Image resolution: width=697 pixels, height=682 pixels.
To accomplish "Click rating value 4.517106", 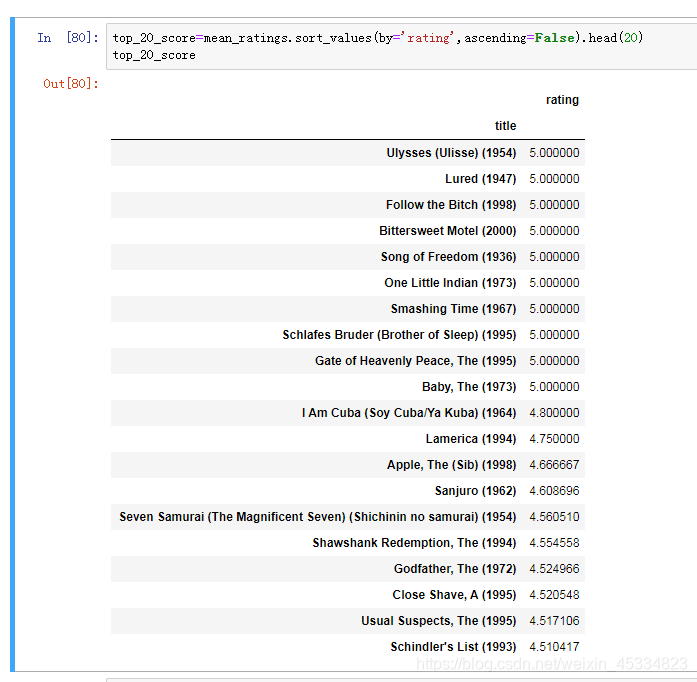I will (554, 621).
